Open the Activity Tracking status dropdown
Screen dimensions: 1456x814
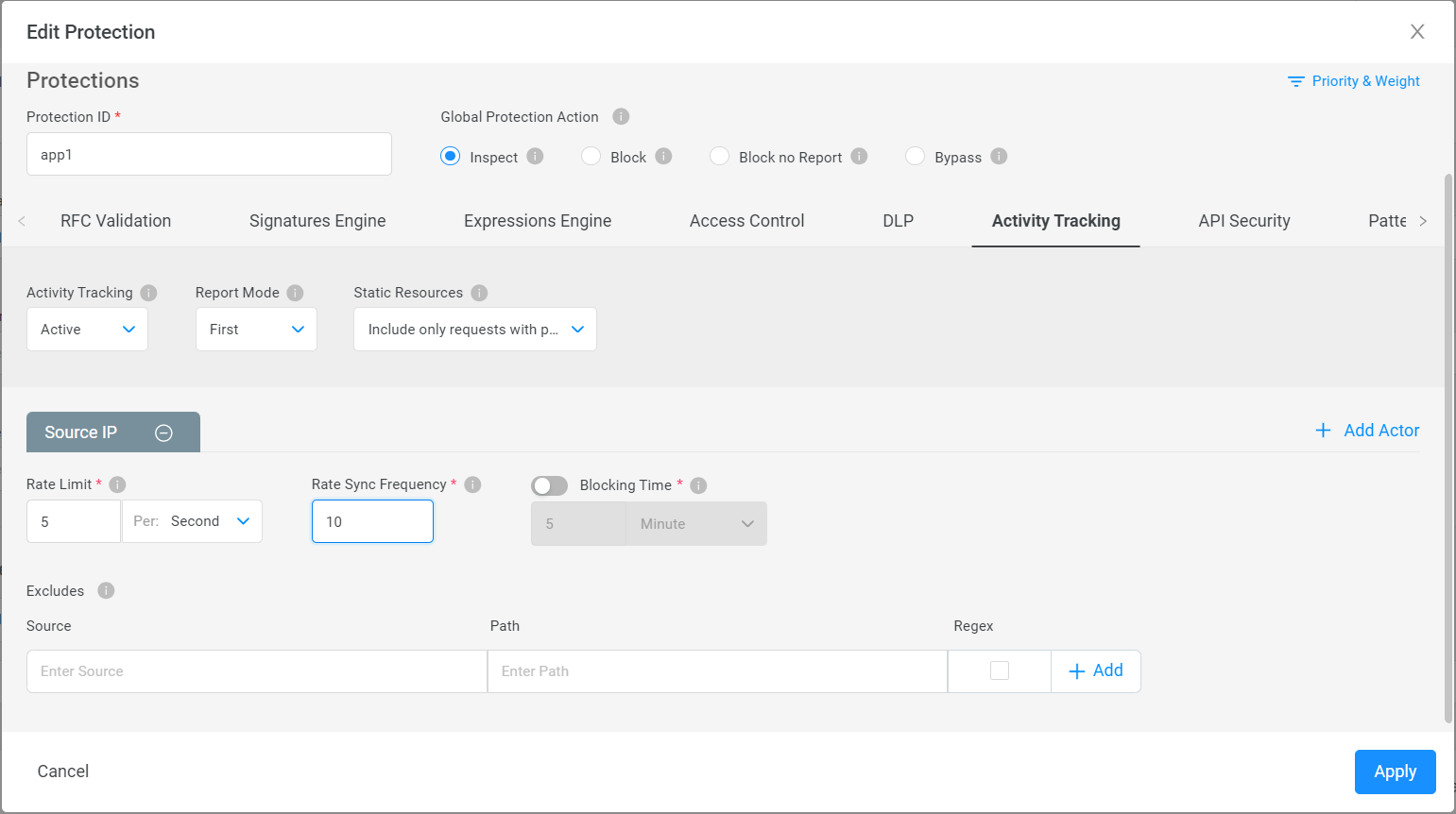pyautogui.click(x=87, y=330)
